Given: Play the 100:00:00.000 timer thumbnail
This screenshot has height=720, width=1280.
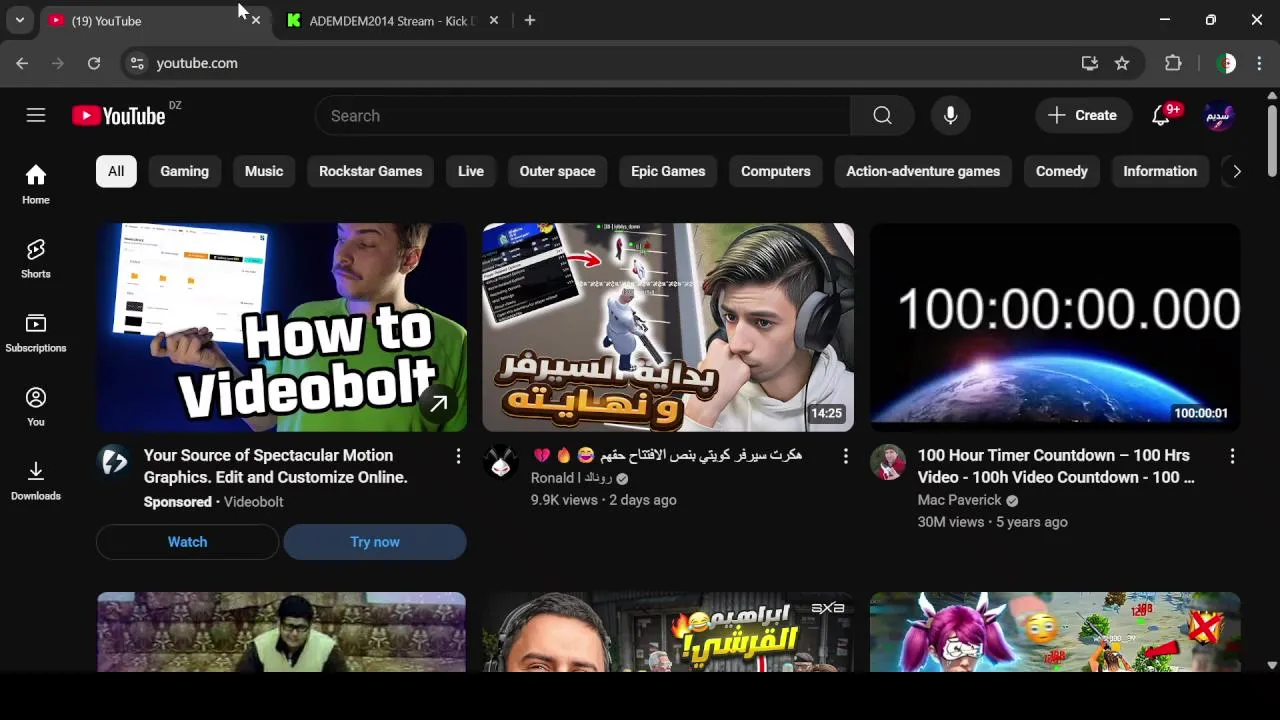Looking at the screenshot, I should pyautogui.click(x=1055, y=327).
